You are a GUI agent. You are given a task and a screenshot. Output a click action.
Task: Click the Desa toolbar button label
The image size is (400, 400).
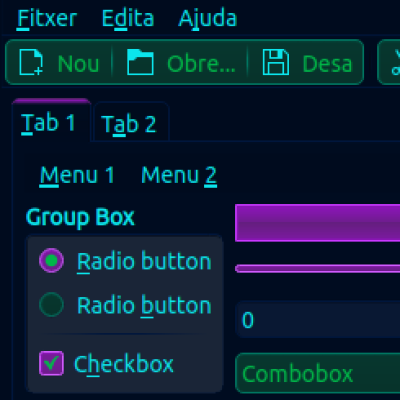(327, 63)
